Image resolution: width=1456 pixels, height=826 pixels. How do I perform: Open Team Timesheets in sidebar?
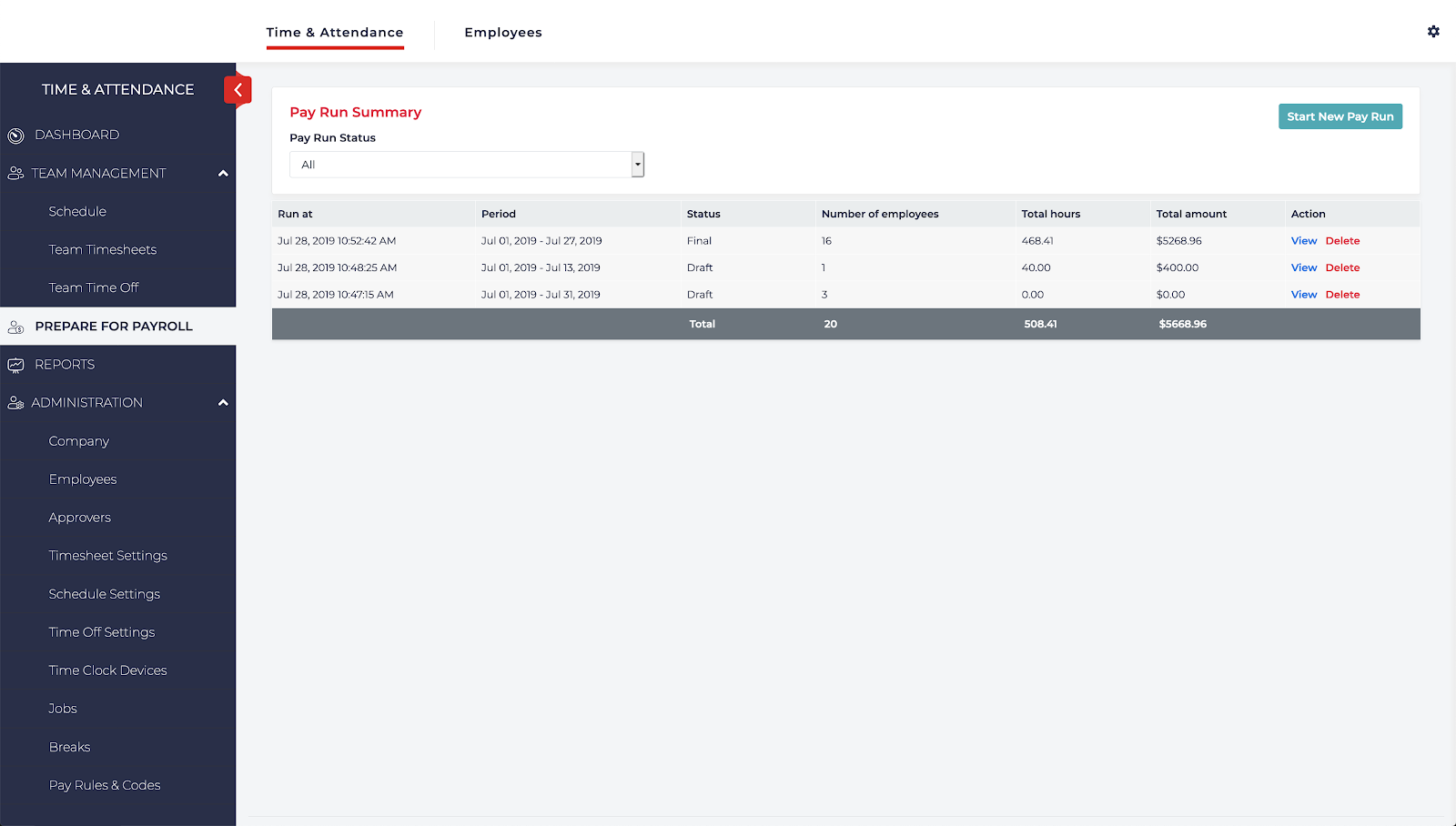103,249
